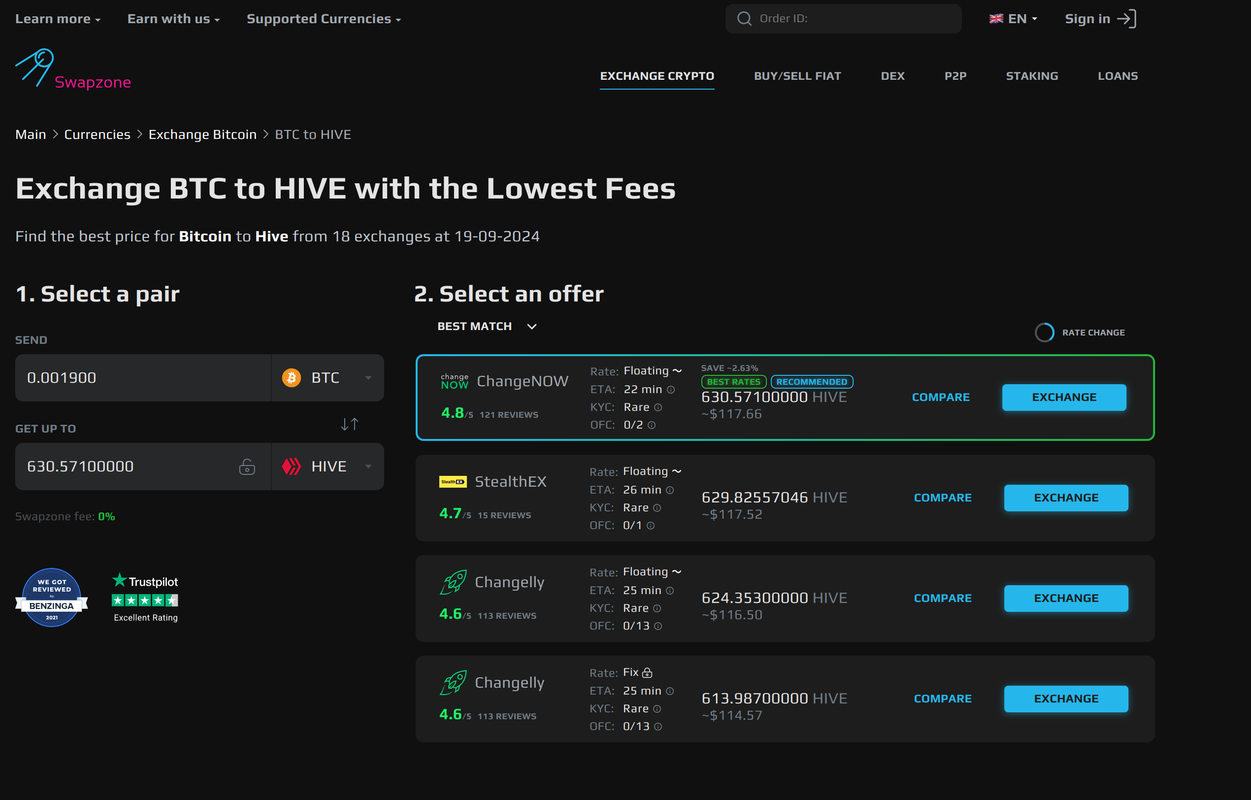Open the DEX tab

click(893, 76)
